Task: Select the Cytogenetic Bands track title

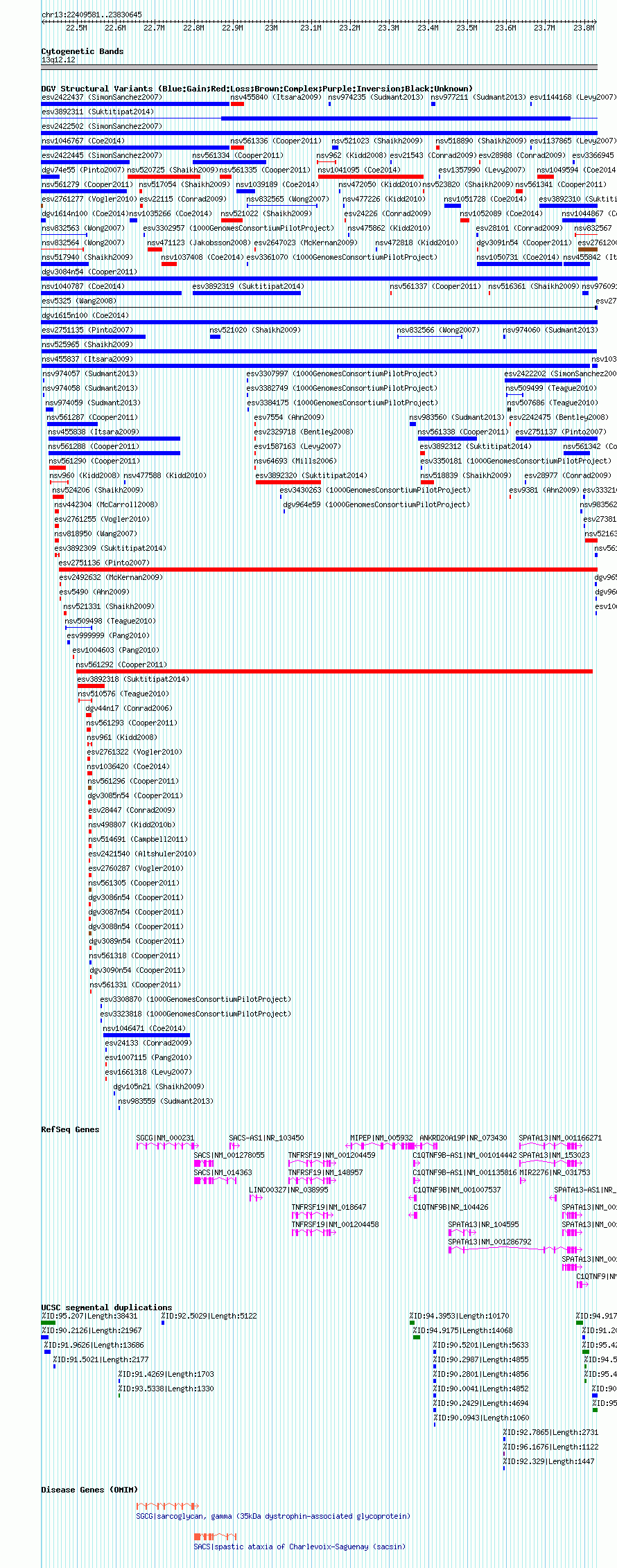Action: click(82, 51)
